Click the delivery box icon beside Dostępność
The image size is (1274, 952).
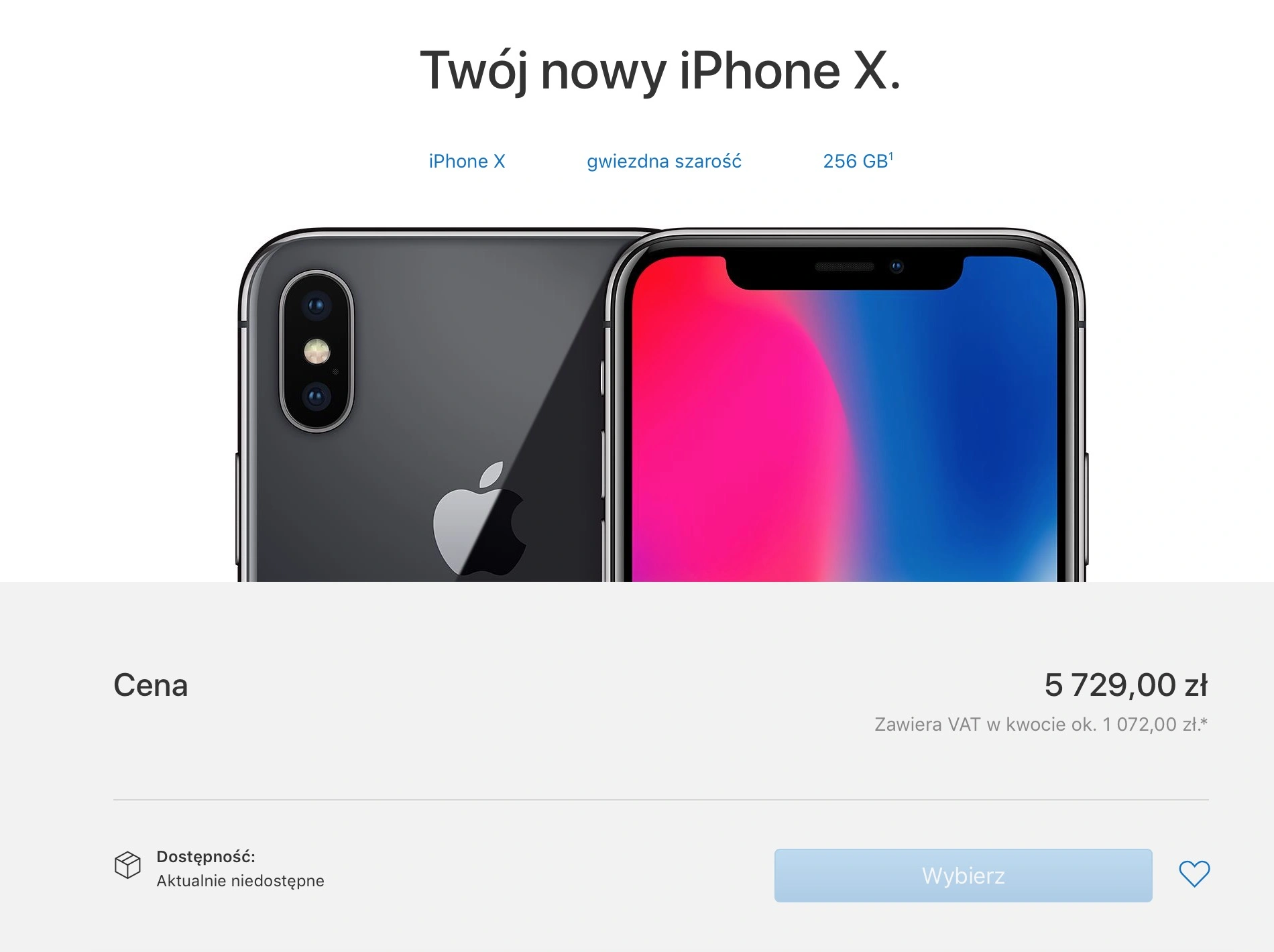click(127, 865)
